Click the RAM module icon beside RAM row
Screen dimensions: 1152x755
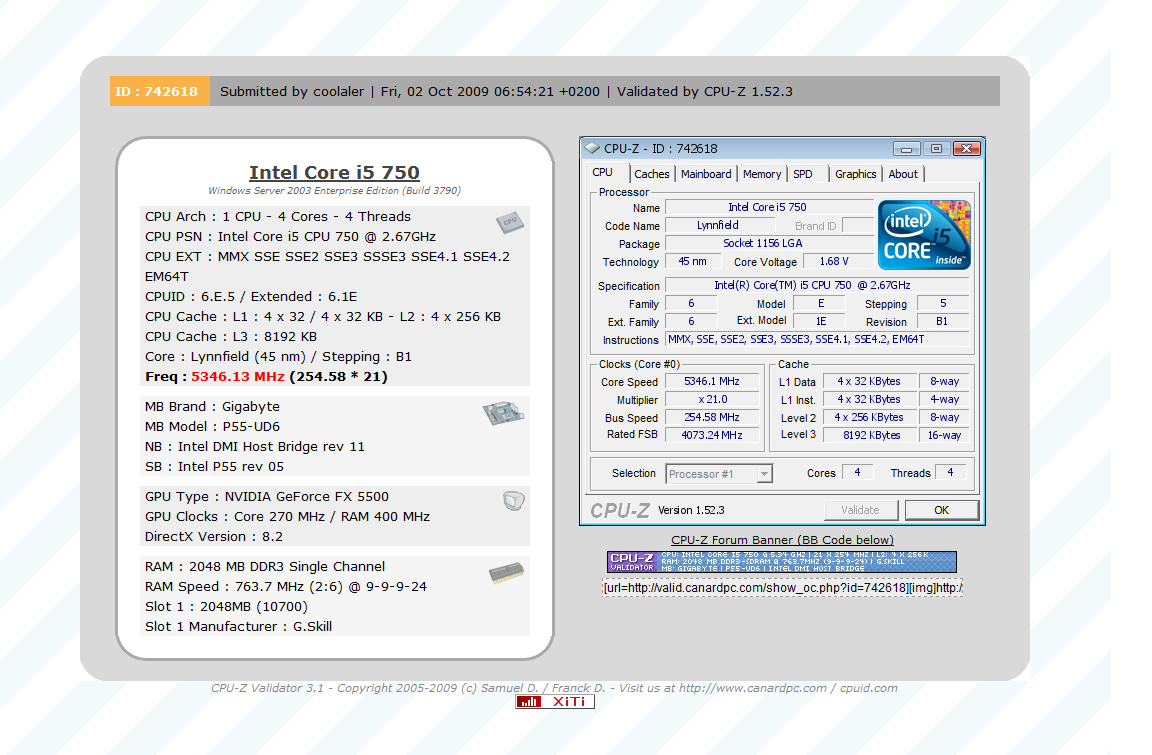(506, 572)
